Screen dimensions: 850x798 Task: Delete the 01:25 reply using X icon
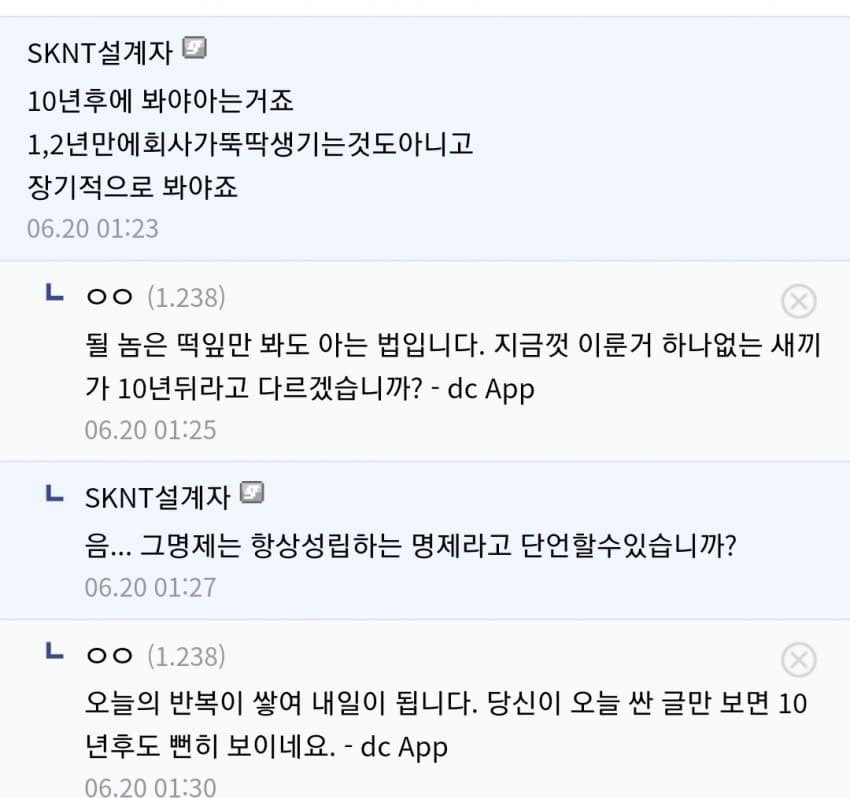coord(798,301)
